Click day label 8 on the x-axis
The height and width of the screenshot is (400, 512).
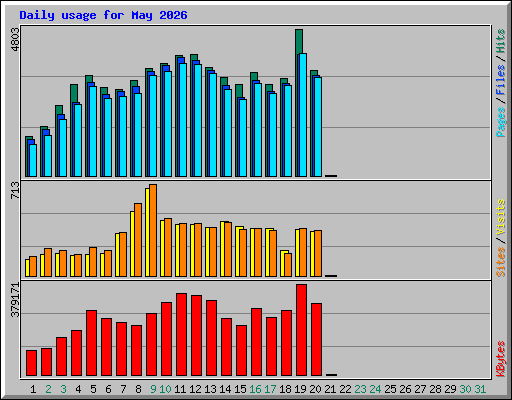[x=138, y=389]
